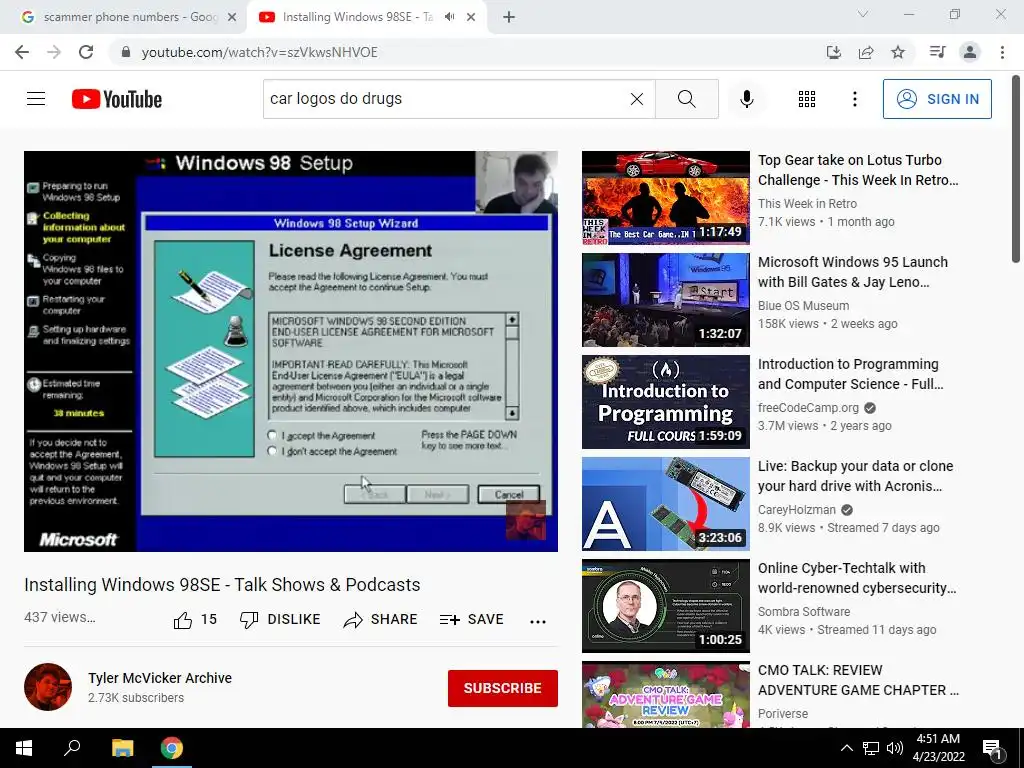Go forward with the browser forward arrow
Screen dimensions: 1024x768
click(54, 52)
